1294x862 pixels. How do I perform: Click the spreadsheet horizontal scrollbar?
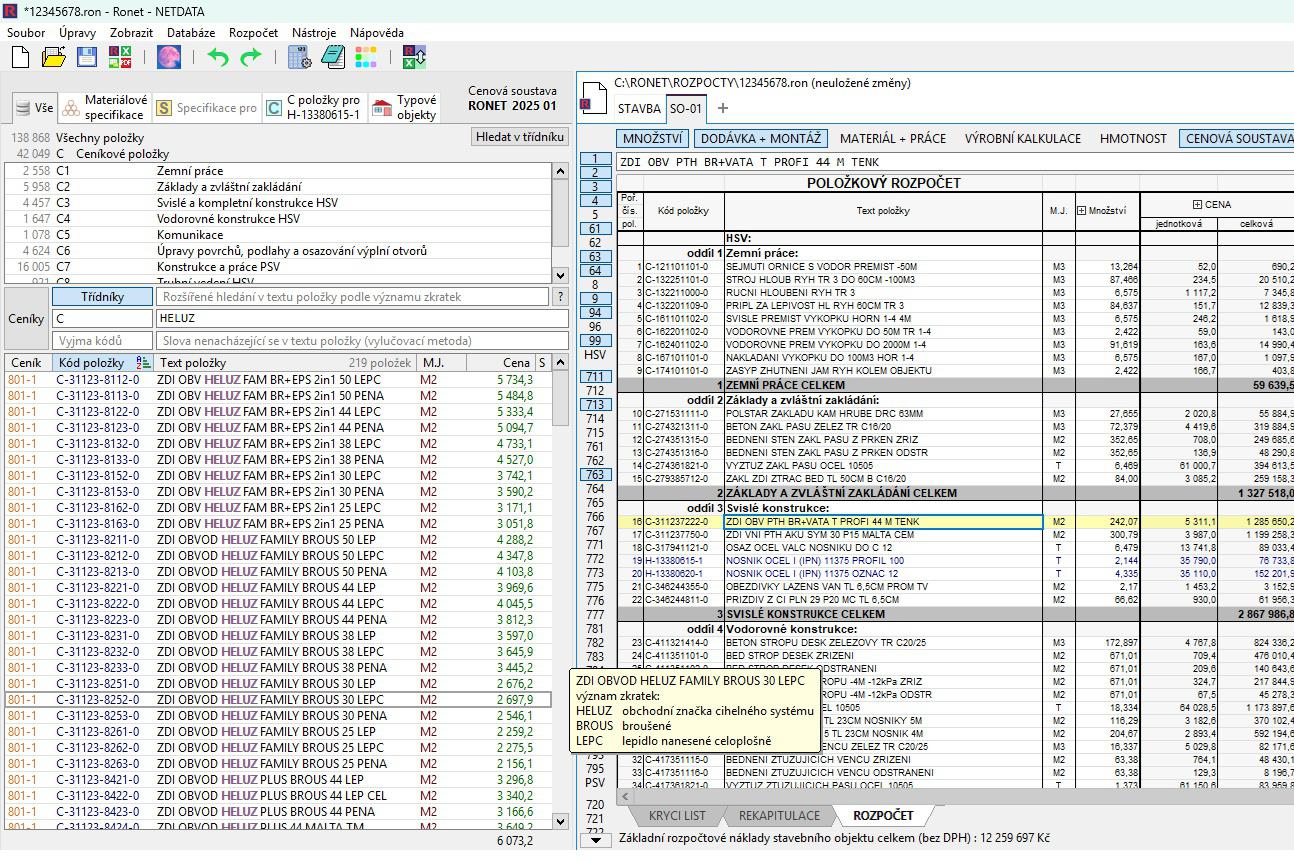tap(955, 796)
